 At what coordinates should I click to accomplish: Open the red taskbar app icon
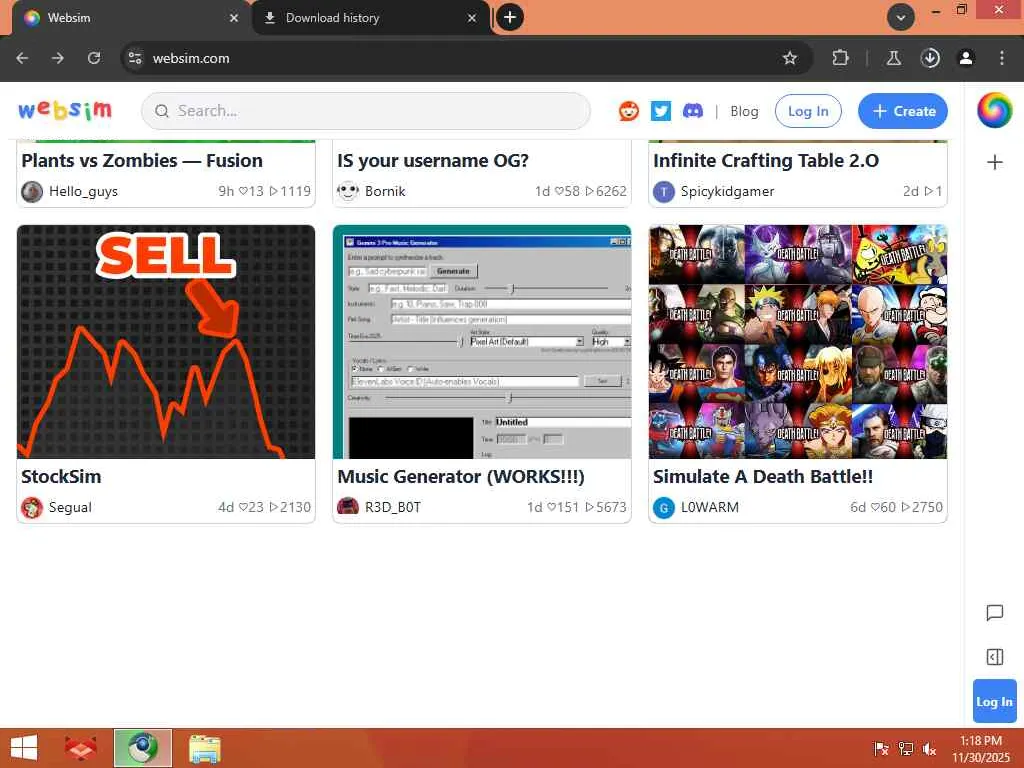coord(80,748)
